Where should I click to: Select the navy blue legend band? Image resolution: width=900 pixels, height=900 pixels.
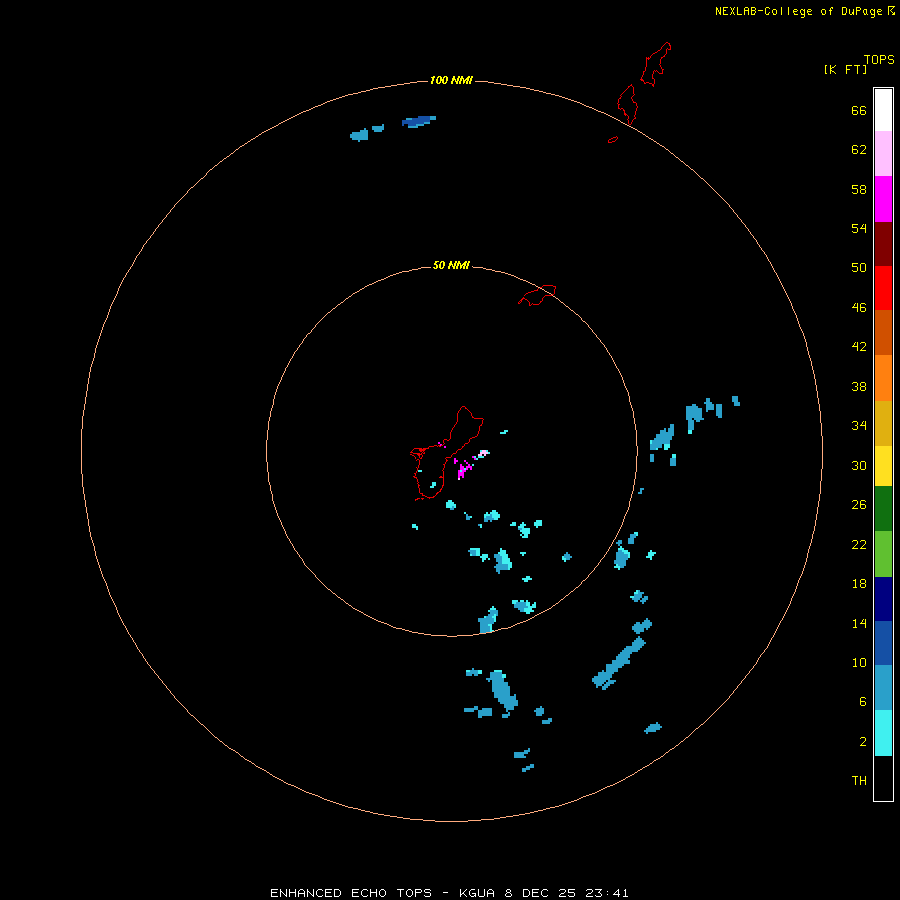click(x=883, y=599)
